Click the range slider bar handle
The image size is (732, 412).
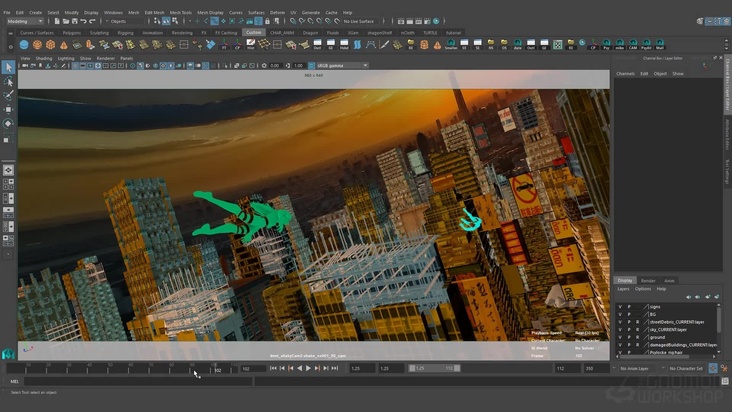pyautogui.click(x=435, y=368)
